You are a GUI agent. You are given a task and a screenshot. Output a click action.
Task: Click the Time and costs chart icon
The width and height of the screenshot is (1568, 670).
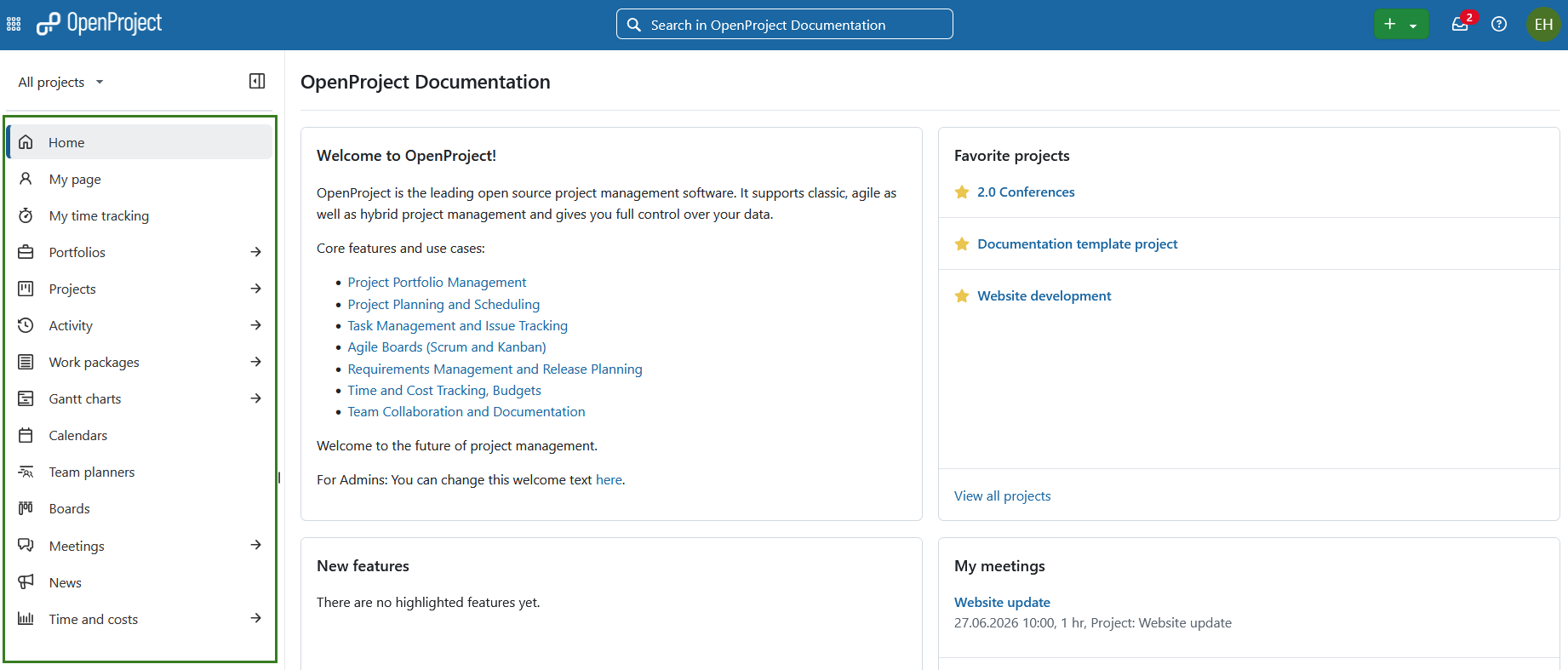coord(26,619)
